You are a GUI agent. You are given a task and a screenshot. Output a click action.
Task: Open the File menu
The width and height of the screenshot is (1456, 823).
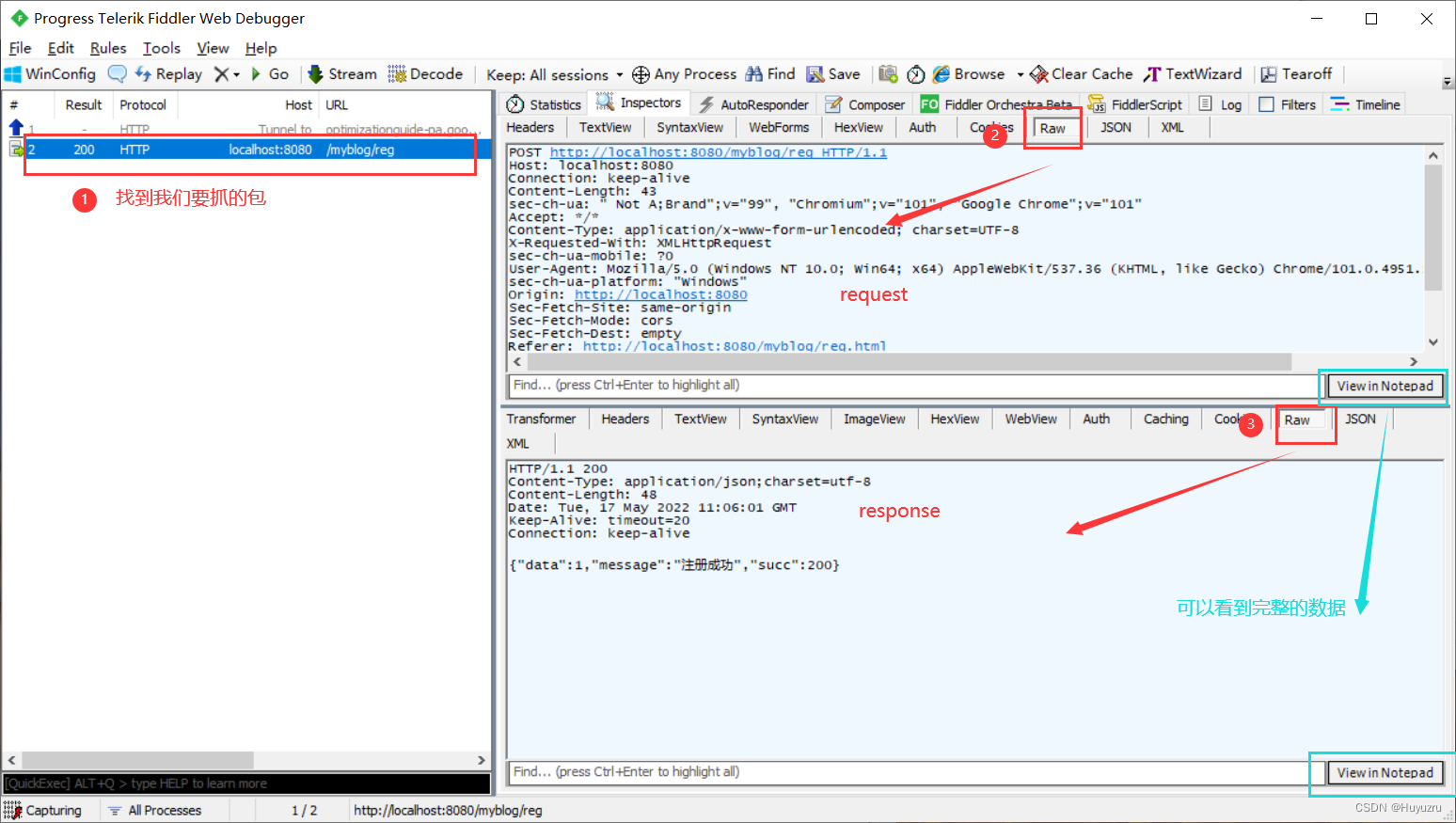(20, 48)
